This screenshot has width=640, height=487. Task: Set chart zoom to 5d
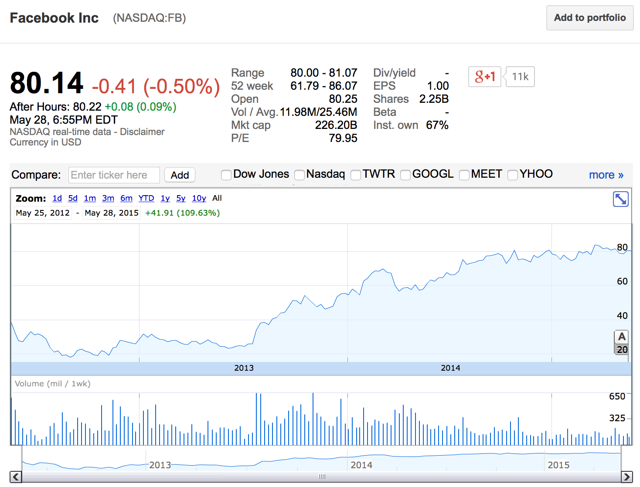click(x=73, y=198)
